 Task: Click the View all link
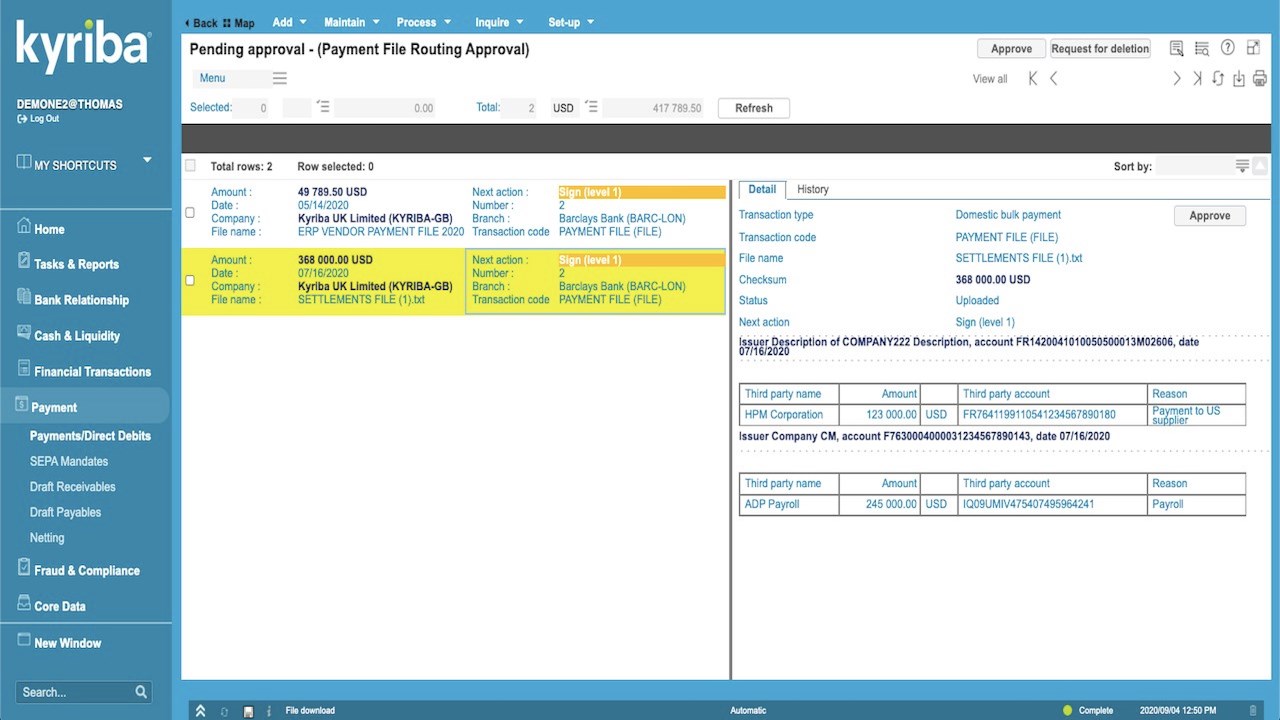pos(990,79)
